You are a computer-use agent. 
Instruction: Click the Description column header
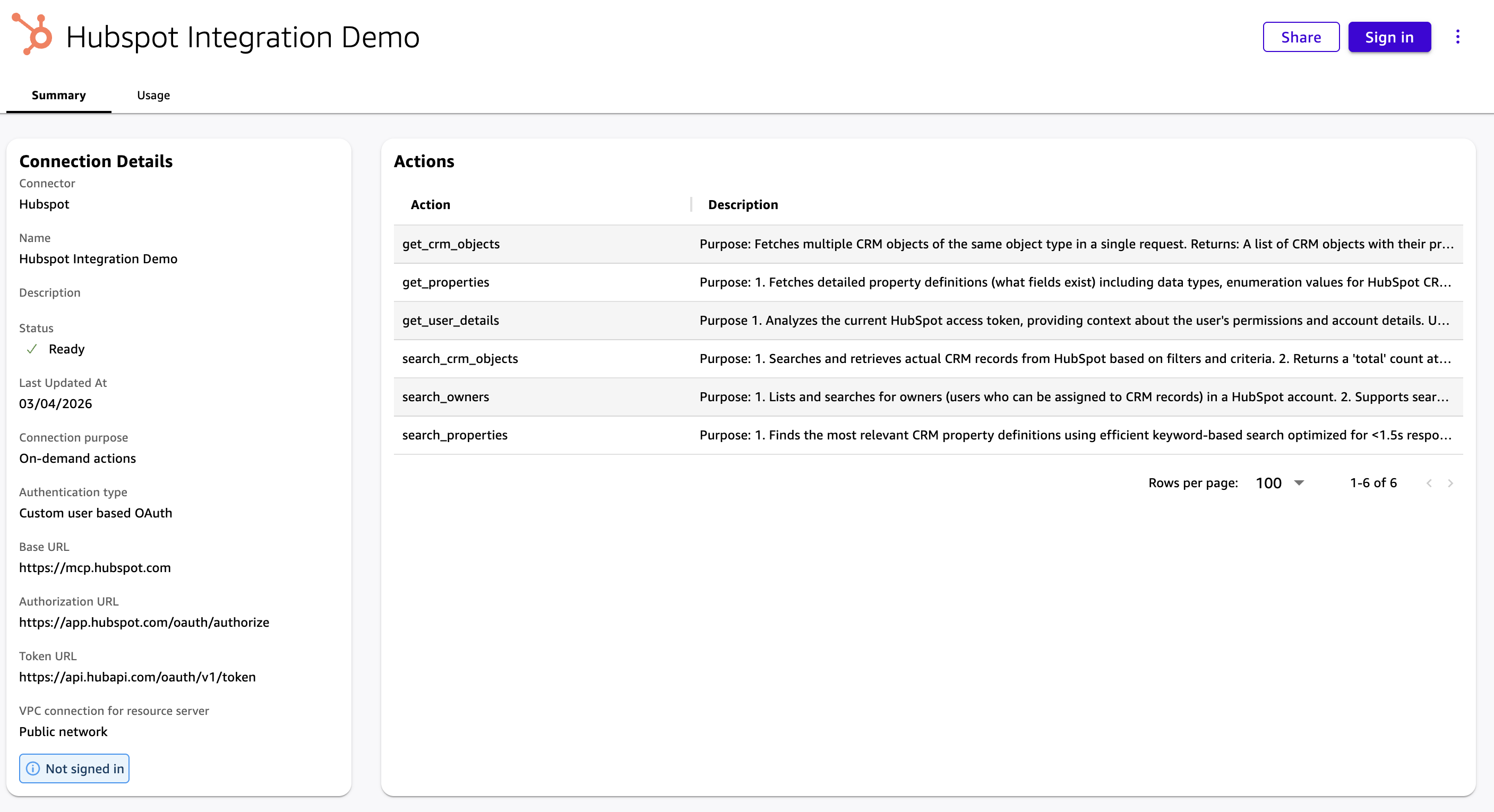tap(742, 205)
